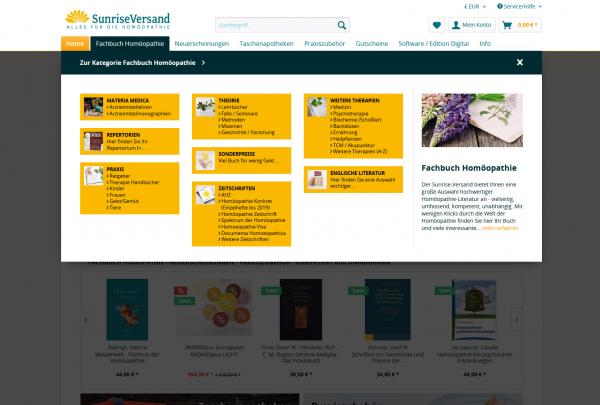This screenshot has width=600, height=405.
Task: Click the 'mehr erfahren' link
Action: (500, 227)
